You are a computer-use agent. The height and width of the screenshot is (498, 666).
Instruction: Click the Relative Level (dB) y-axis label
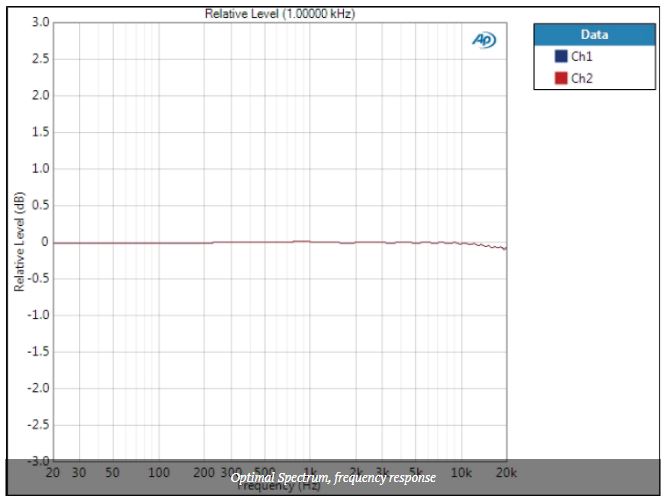19,241
